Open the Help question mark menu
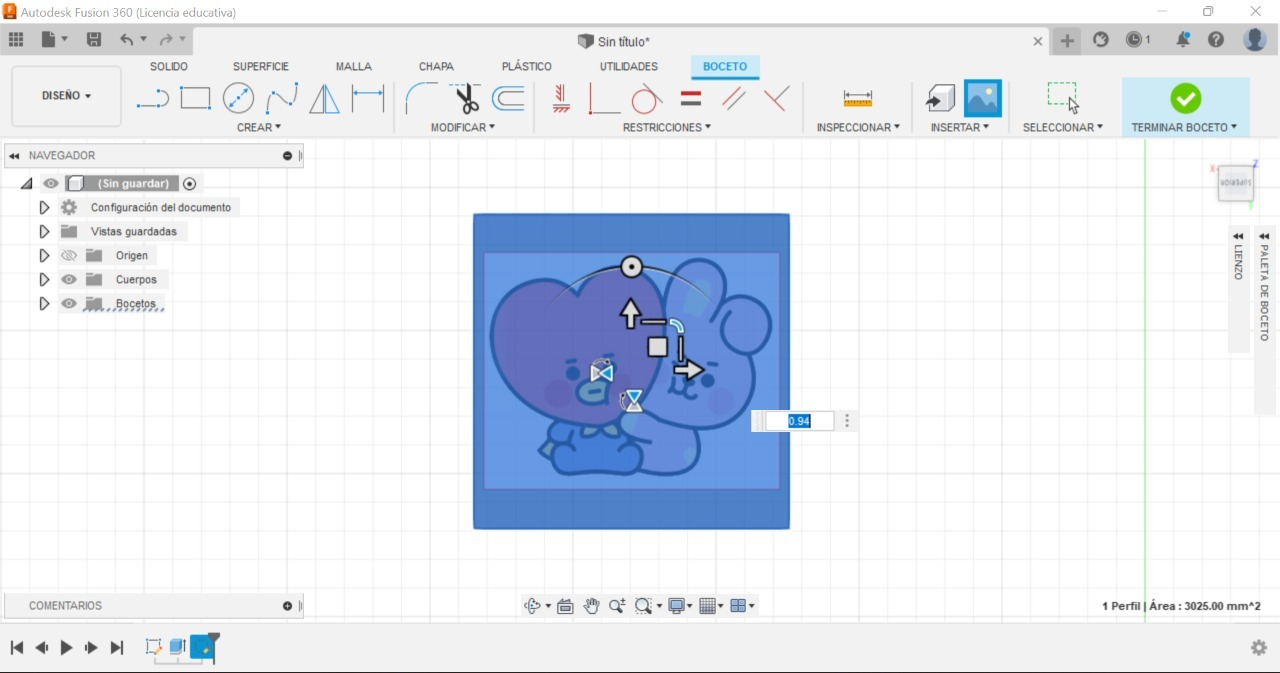Viewport: 1280px width, 673px height. [x=1216, y=40]
